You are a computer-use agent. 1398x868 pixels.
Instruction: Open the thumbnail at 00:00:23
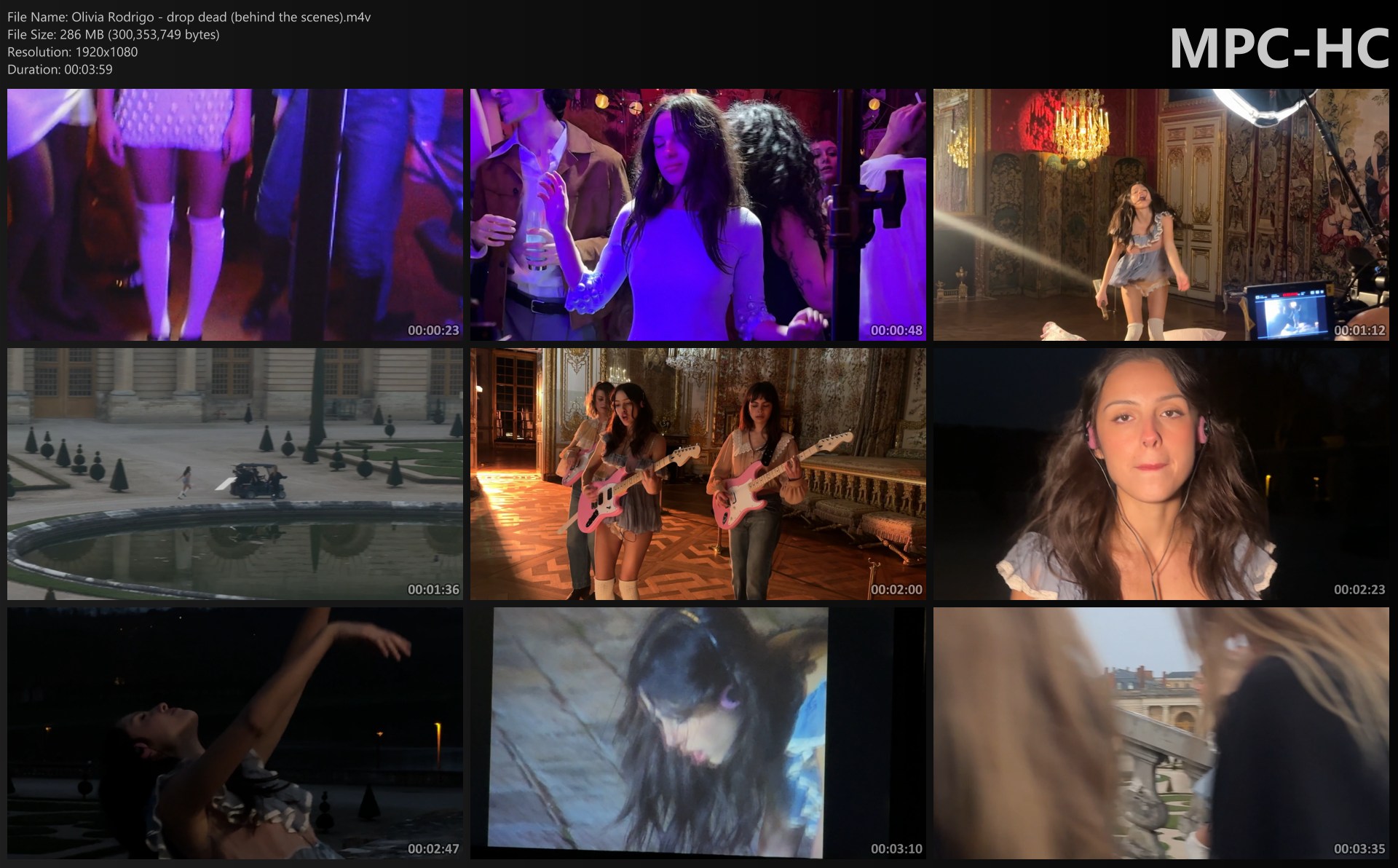tap(235, 215)
